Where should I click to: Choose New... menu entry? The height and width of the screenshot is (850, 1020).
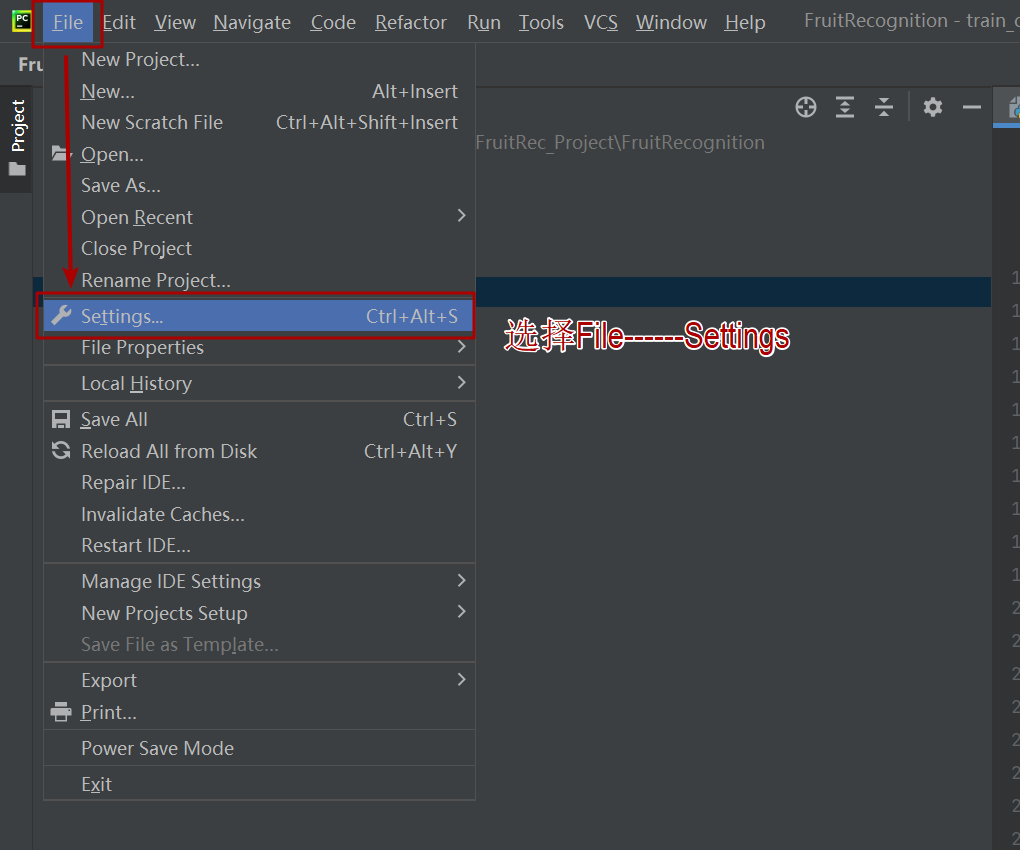pos(259,91)
